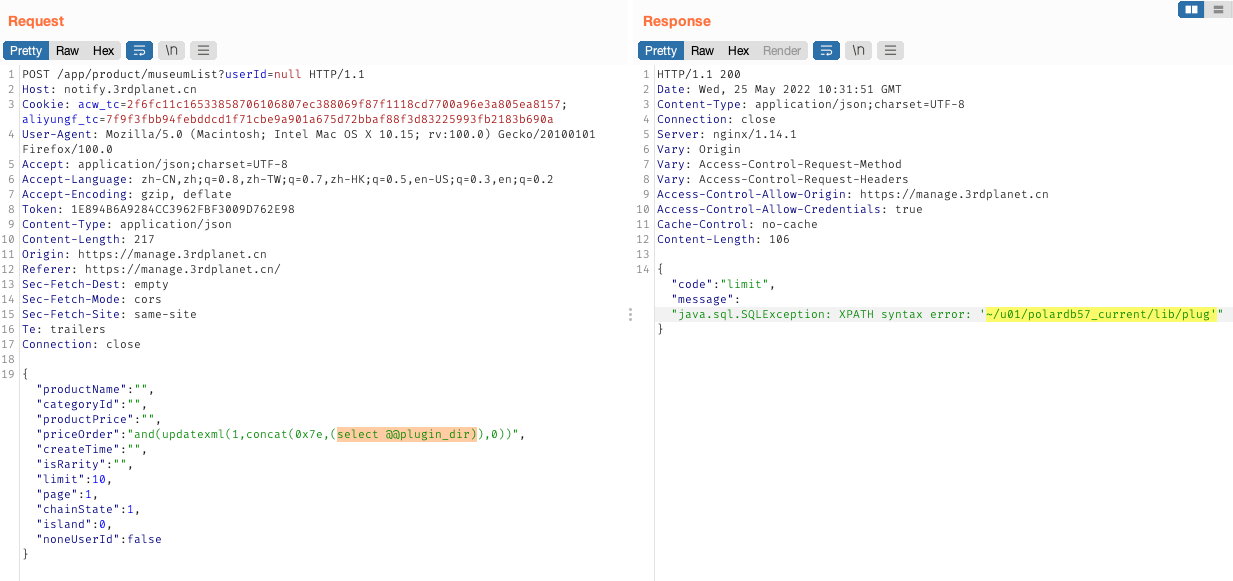Click the Sec-Fetch-Site: same-site header
Viewport: 1233px width, 581px height.
coord(109,315)
